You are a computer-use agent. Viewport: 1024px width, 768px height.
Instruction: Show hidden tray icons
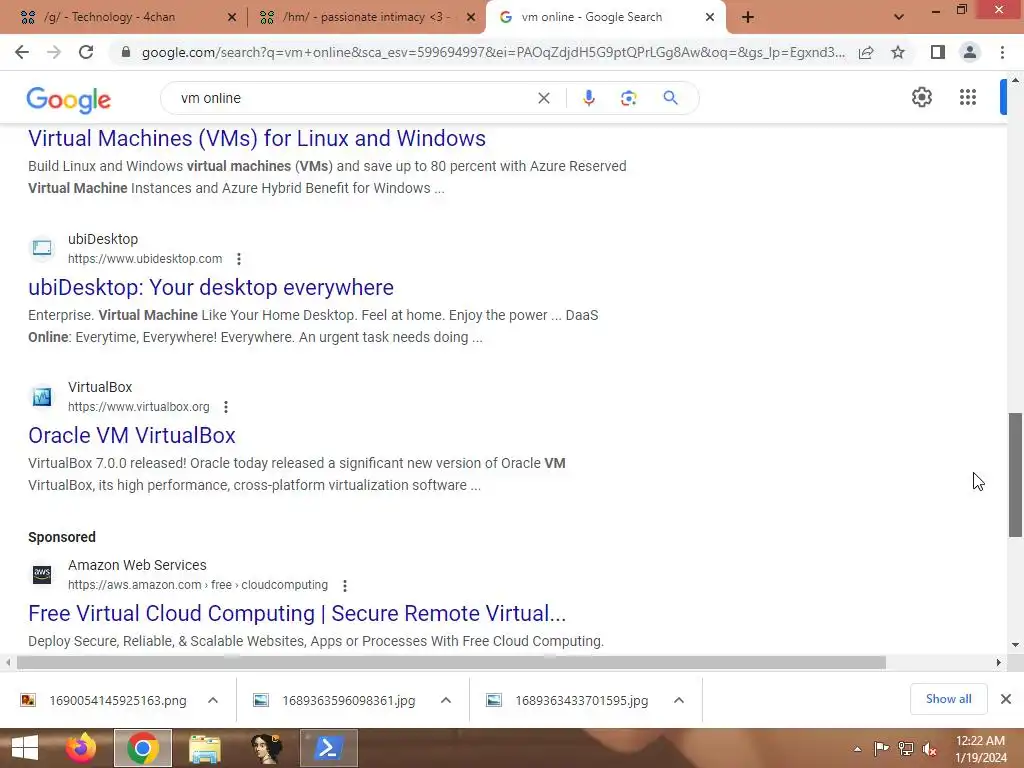click(857, 749)
